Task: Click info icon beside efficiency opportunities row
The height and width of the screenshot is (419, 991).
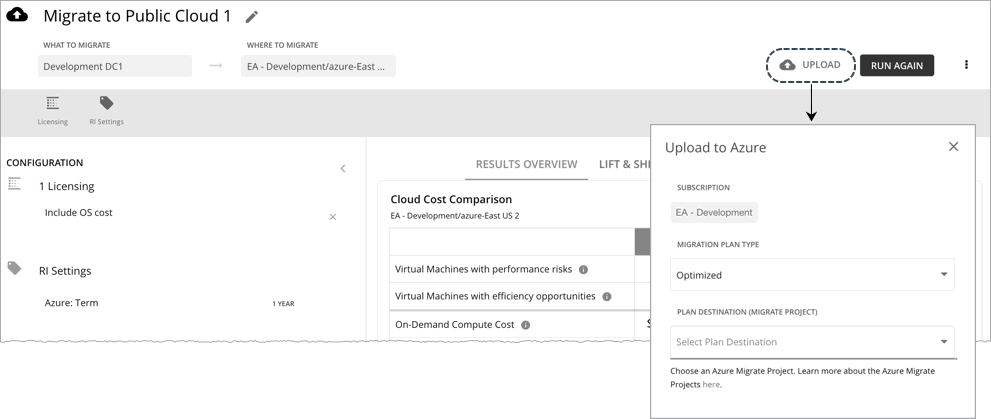Action: click(x=607, y=296)
